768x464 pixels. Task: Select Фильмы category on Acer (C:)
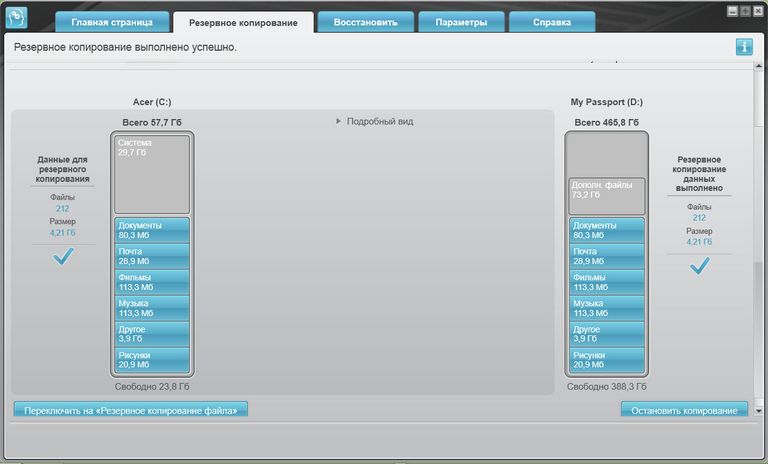[x=152, y=282]
